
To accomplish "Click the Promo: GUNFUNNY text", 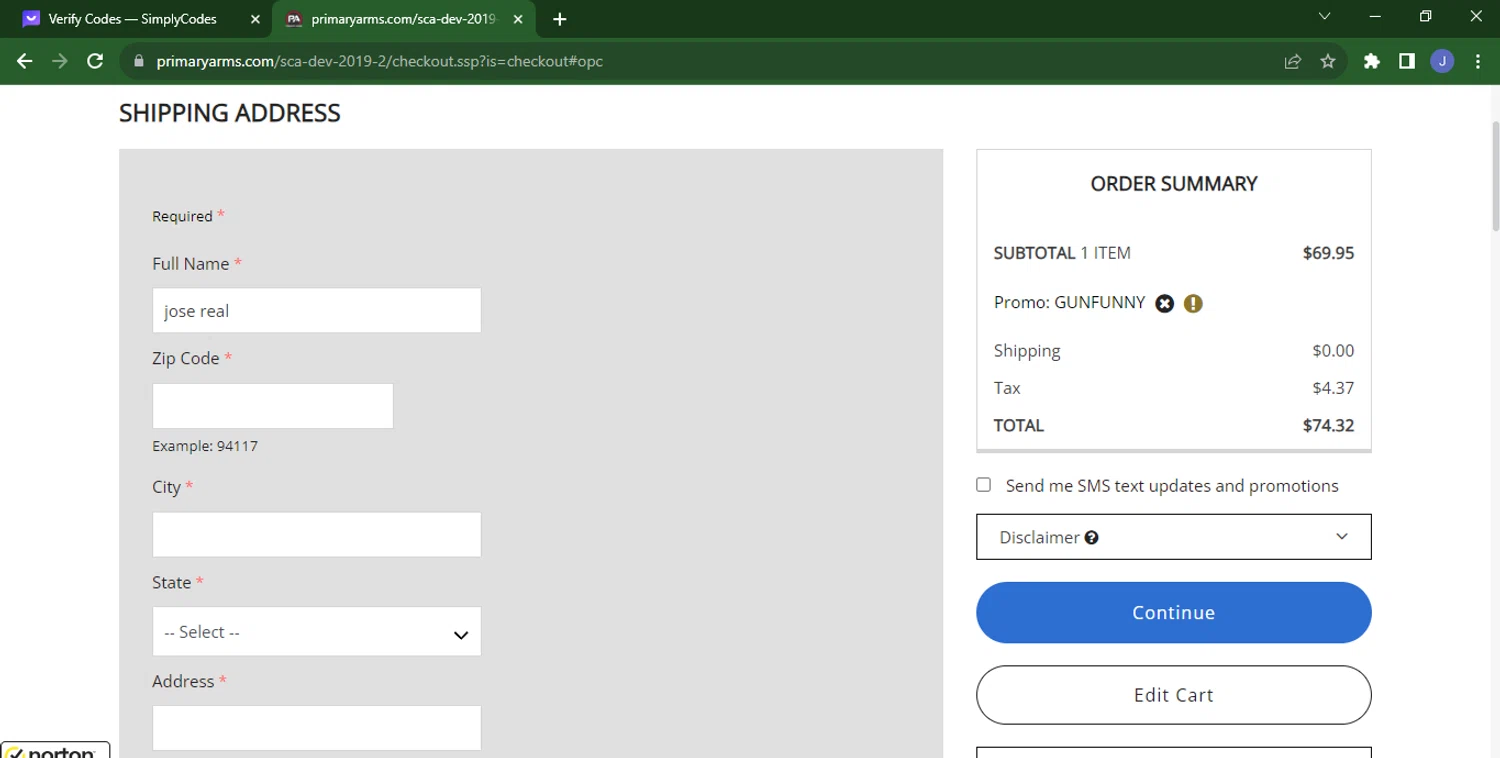I will 1069,303.
